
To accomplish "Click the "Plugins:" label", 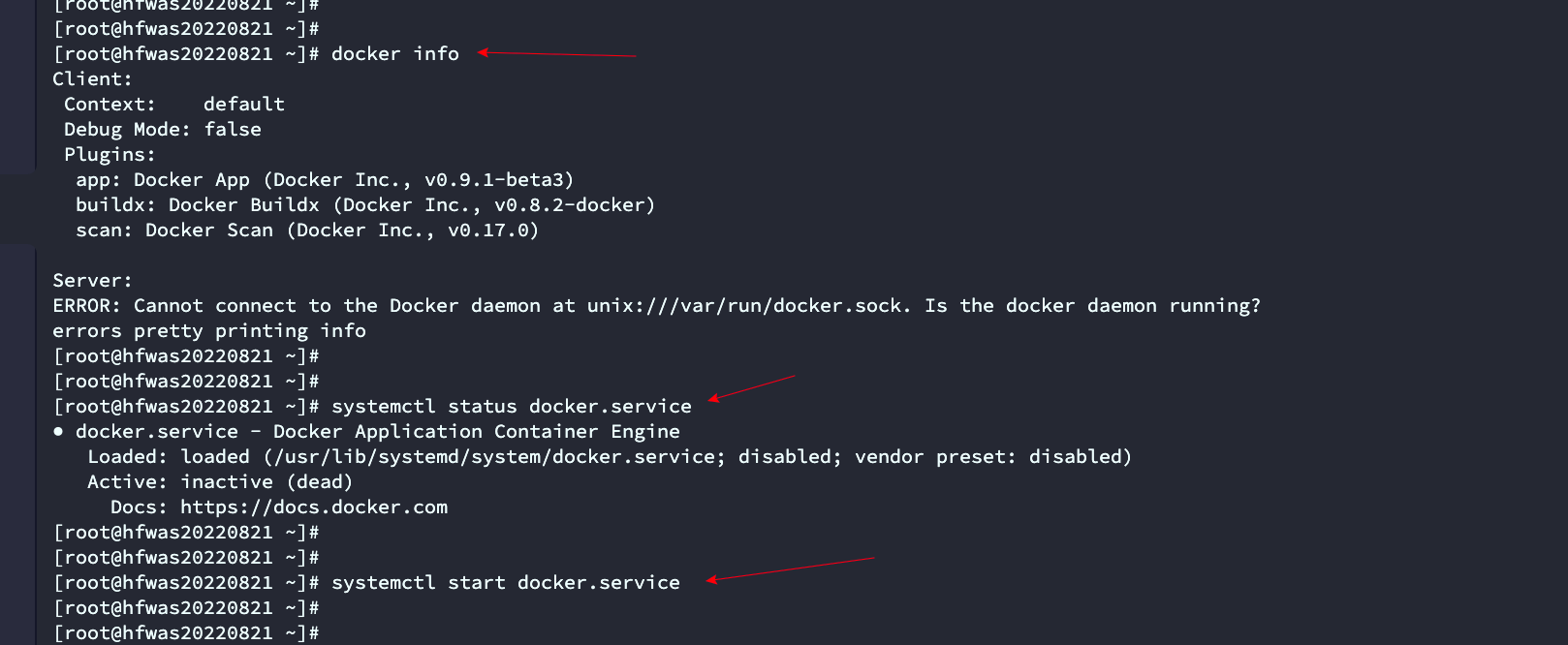I will 110,155.
